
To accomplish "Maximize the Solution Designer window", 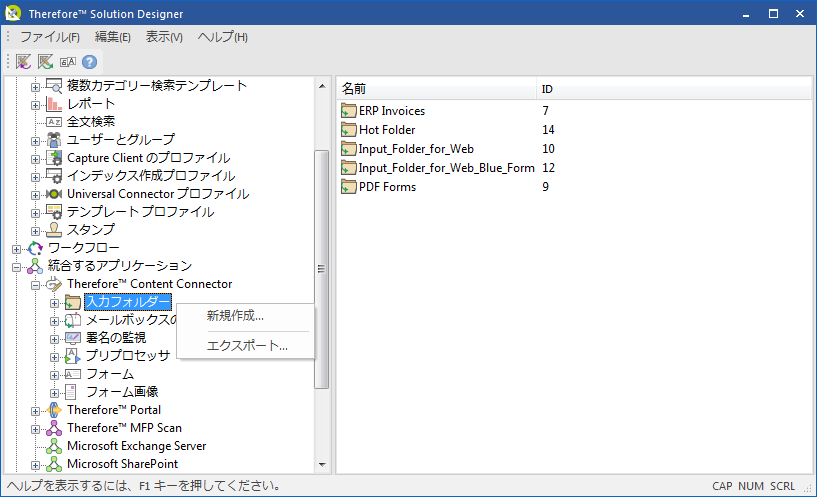I will click(773, 14).
